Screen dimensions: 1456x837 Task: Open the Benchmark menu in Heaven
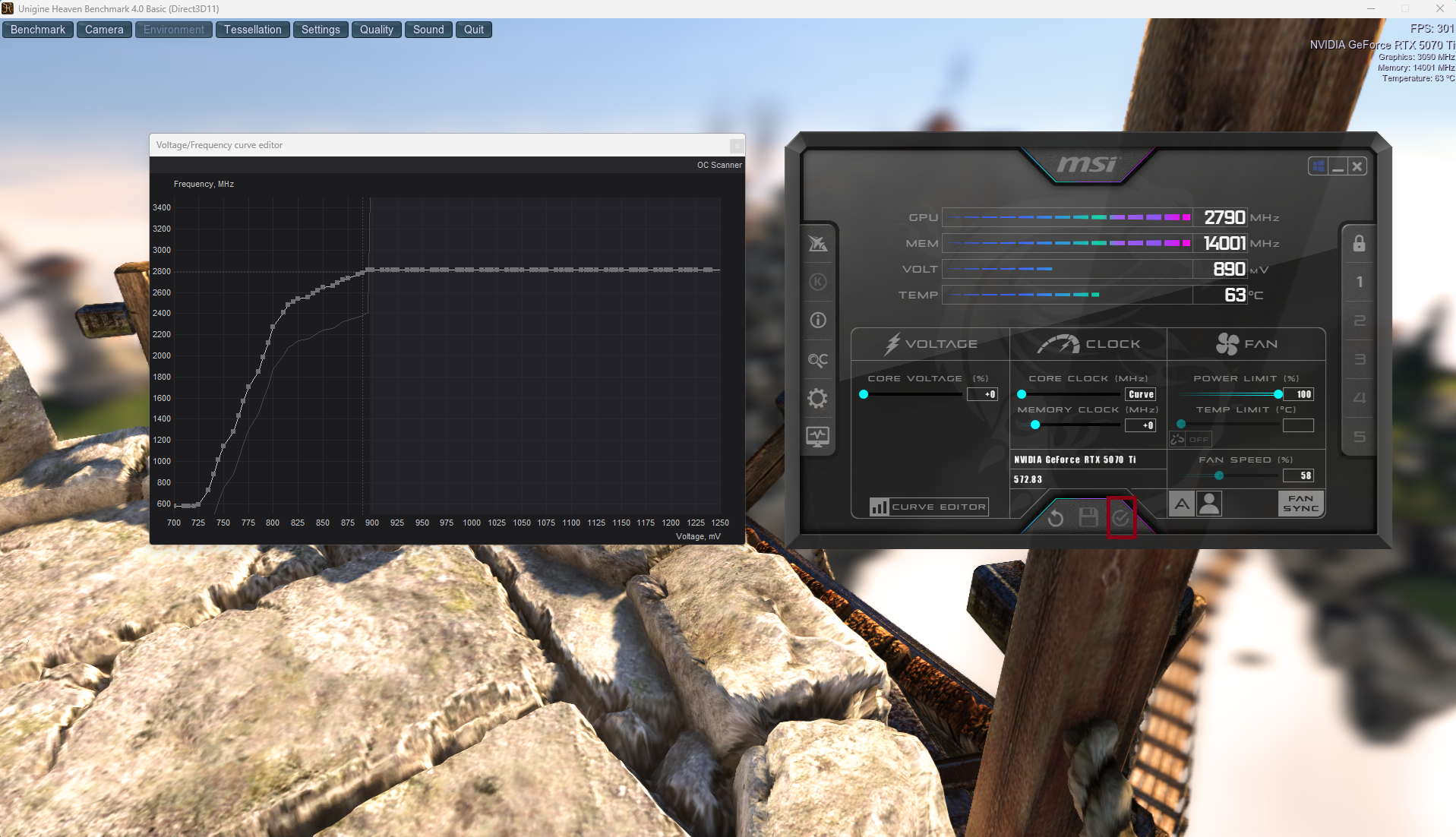38,30
